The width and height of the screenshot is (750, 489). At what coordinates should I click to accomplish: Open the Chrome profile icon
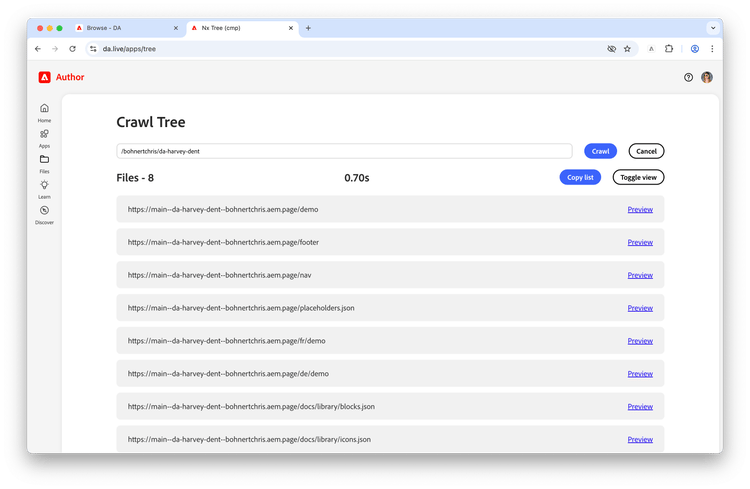point(695,49)
